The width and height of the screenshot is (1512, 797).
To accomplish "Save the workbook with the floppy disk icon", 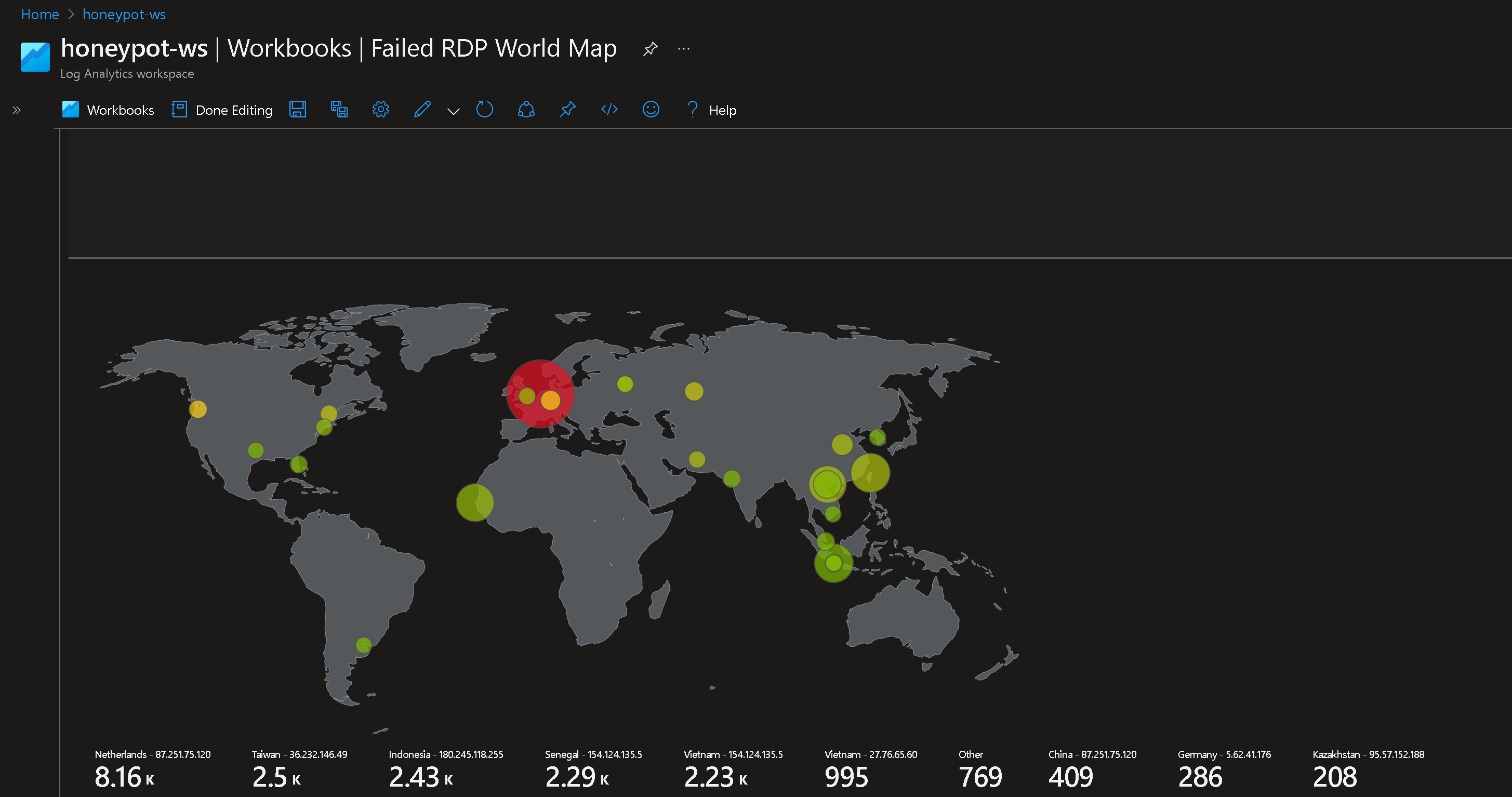I will click(298, 109).
